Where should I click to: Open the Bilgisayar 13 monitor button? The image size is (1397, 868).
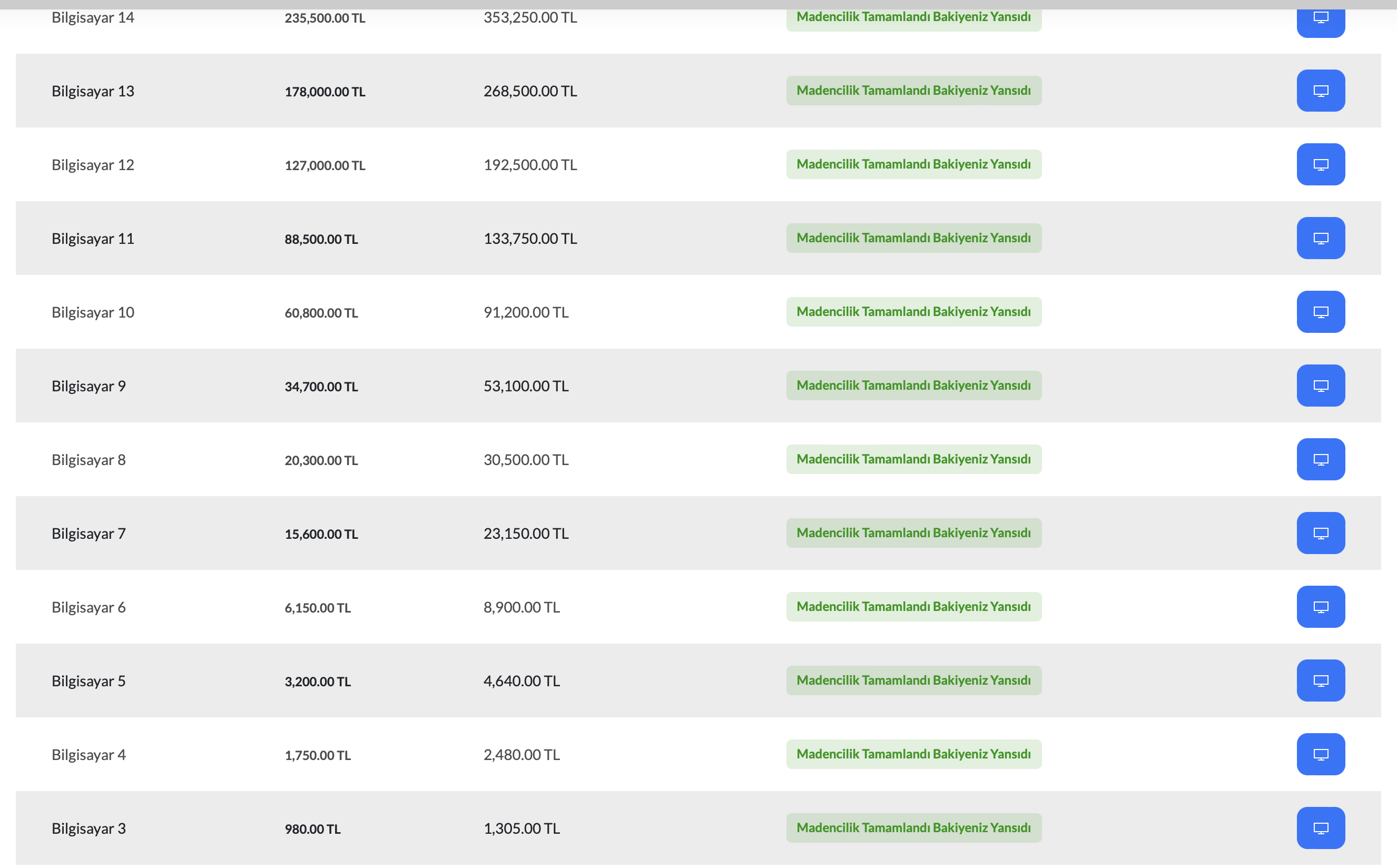(1321, 91)
